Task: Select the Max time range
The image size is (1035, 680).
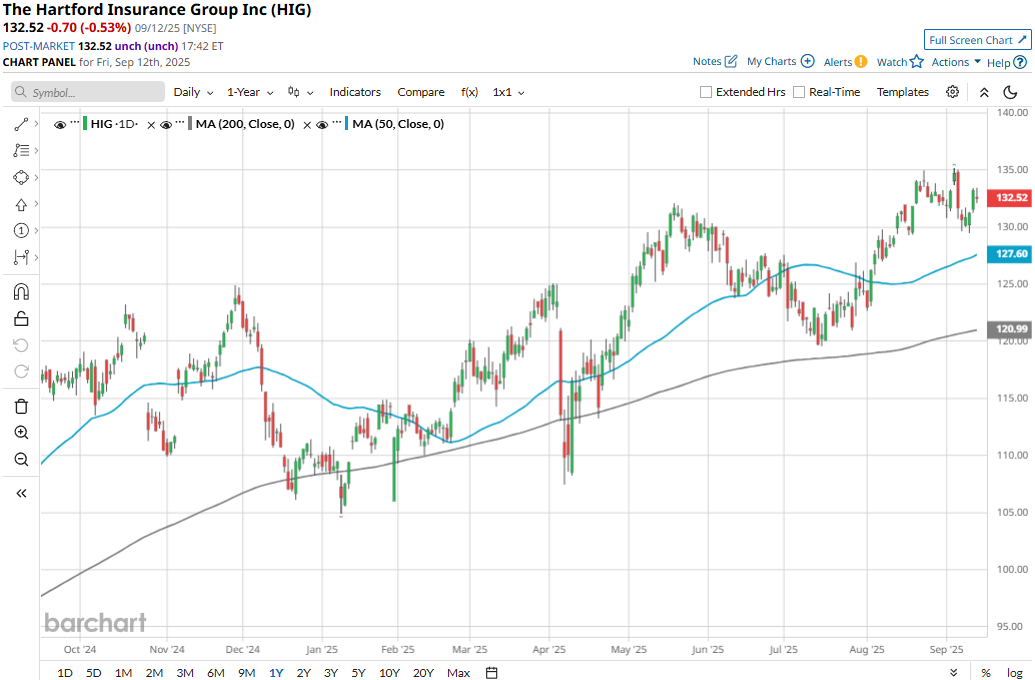Action: coord(458,673)
